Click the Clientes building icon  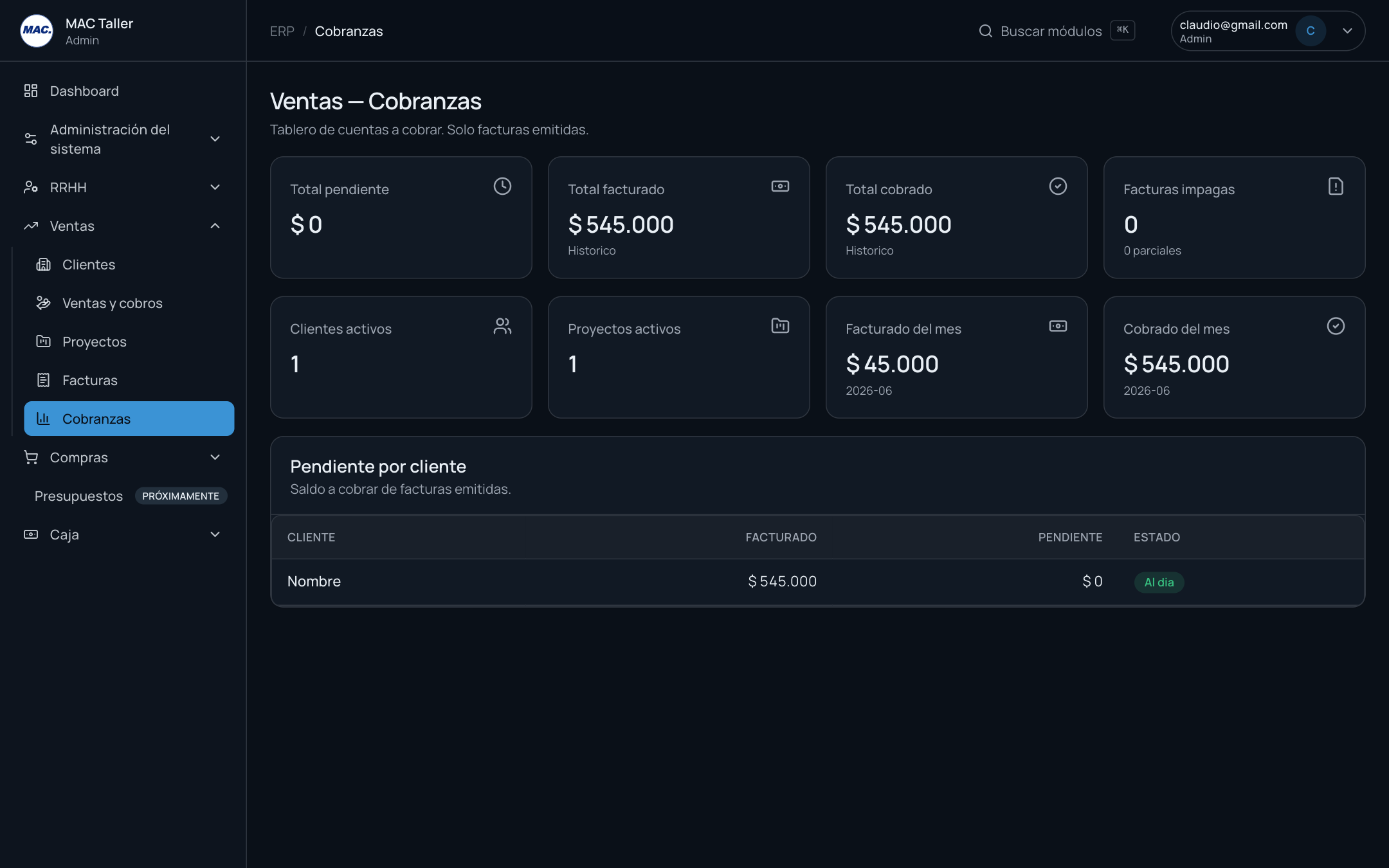coord(43,264)
